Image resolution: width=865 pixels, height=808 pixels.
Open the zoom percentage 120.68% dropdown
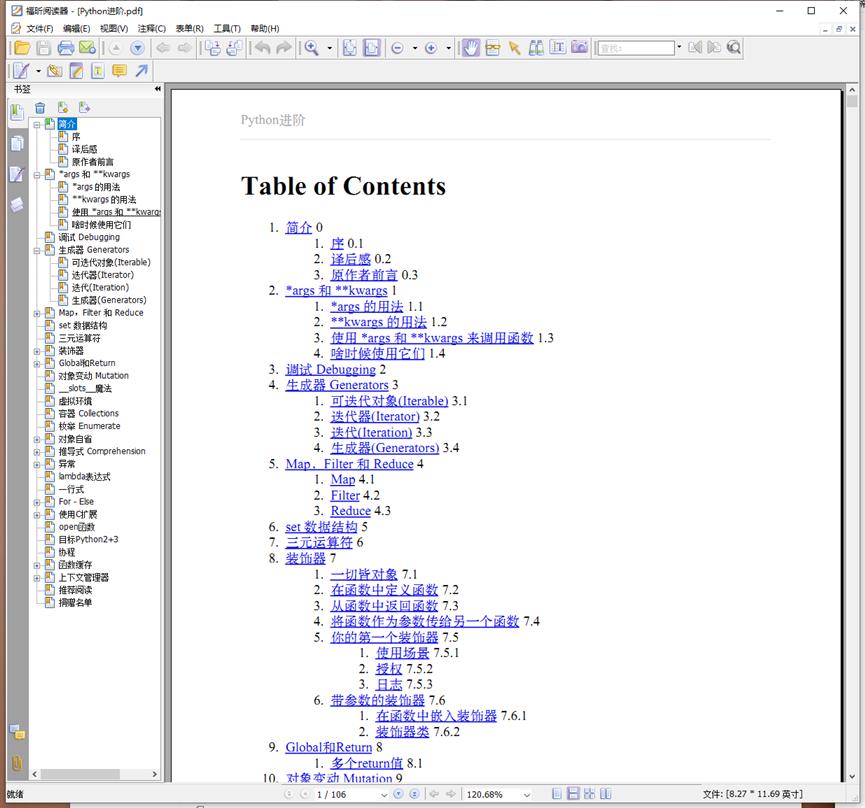(527, 795)
